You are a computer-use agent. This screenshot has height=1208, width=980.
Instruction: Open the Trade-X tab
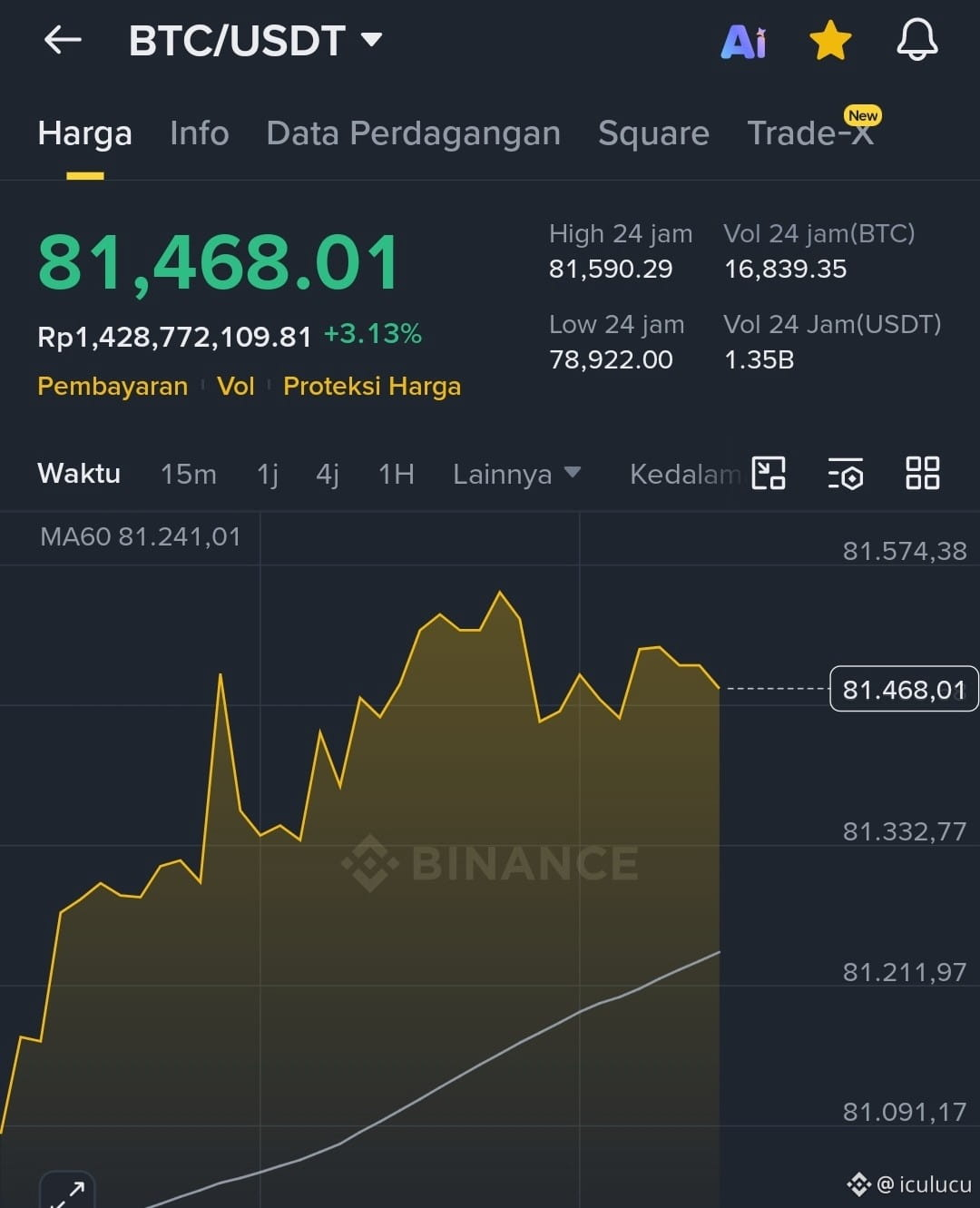point(810,133)
